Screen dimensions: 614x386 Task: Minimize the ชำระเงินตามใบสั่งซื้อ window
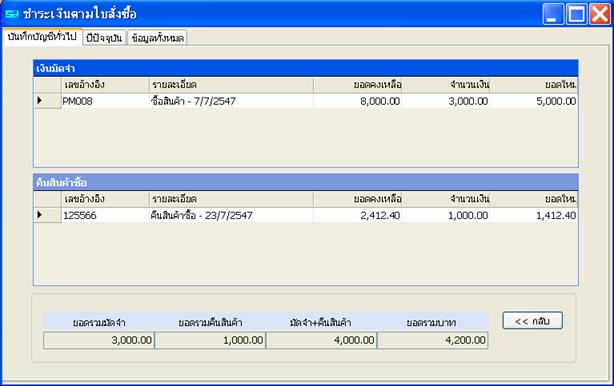tap(553, 14)
